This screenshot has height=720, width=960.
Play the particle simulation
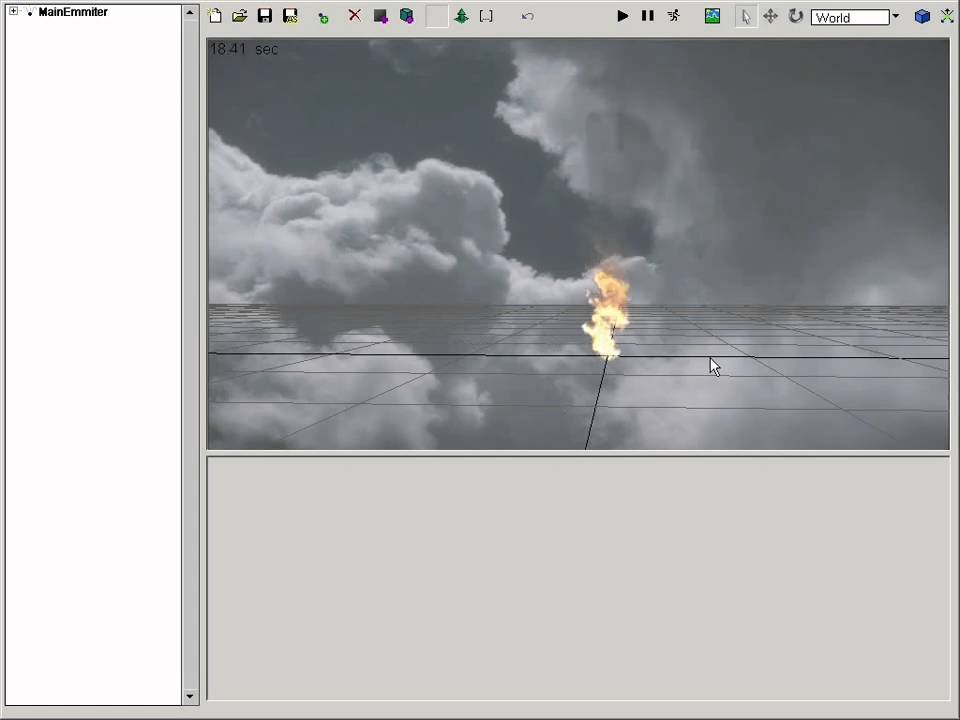pyautogui.click(x=623, y=17)
